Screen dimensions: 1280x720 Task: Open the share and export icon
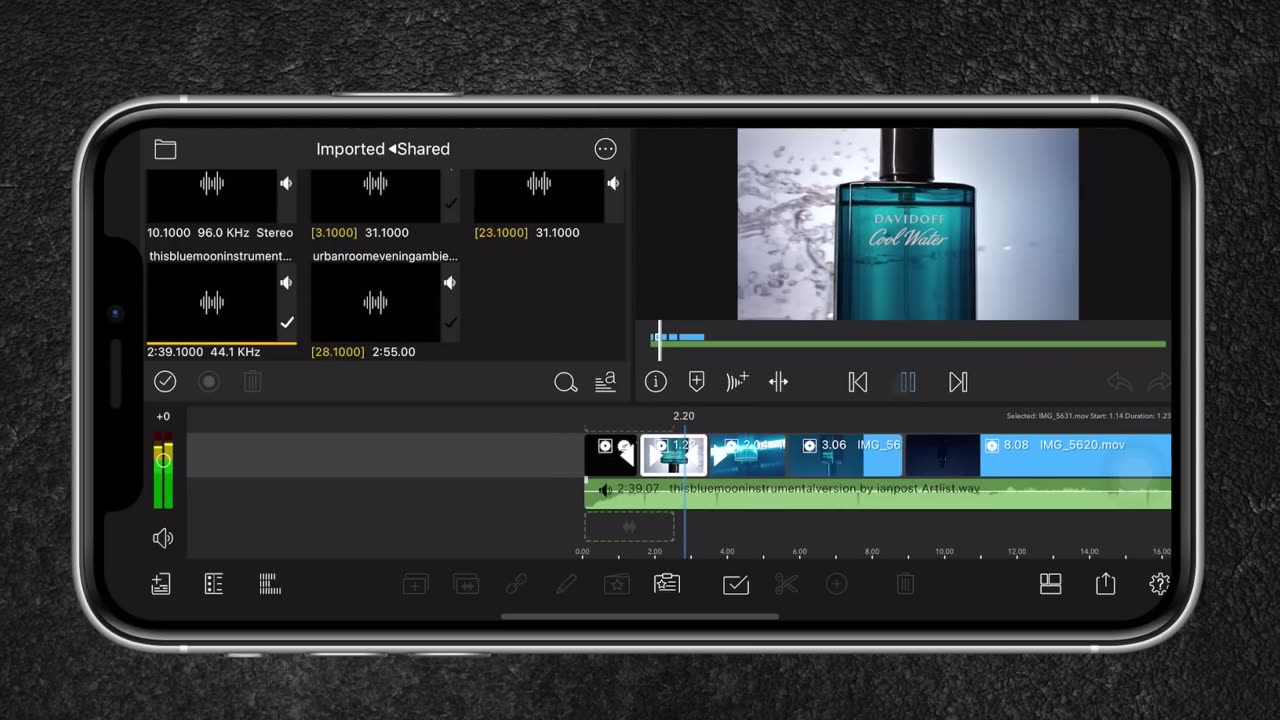click(x=1105, y=584)
